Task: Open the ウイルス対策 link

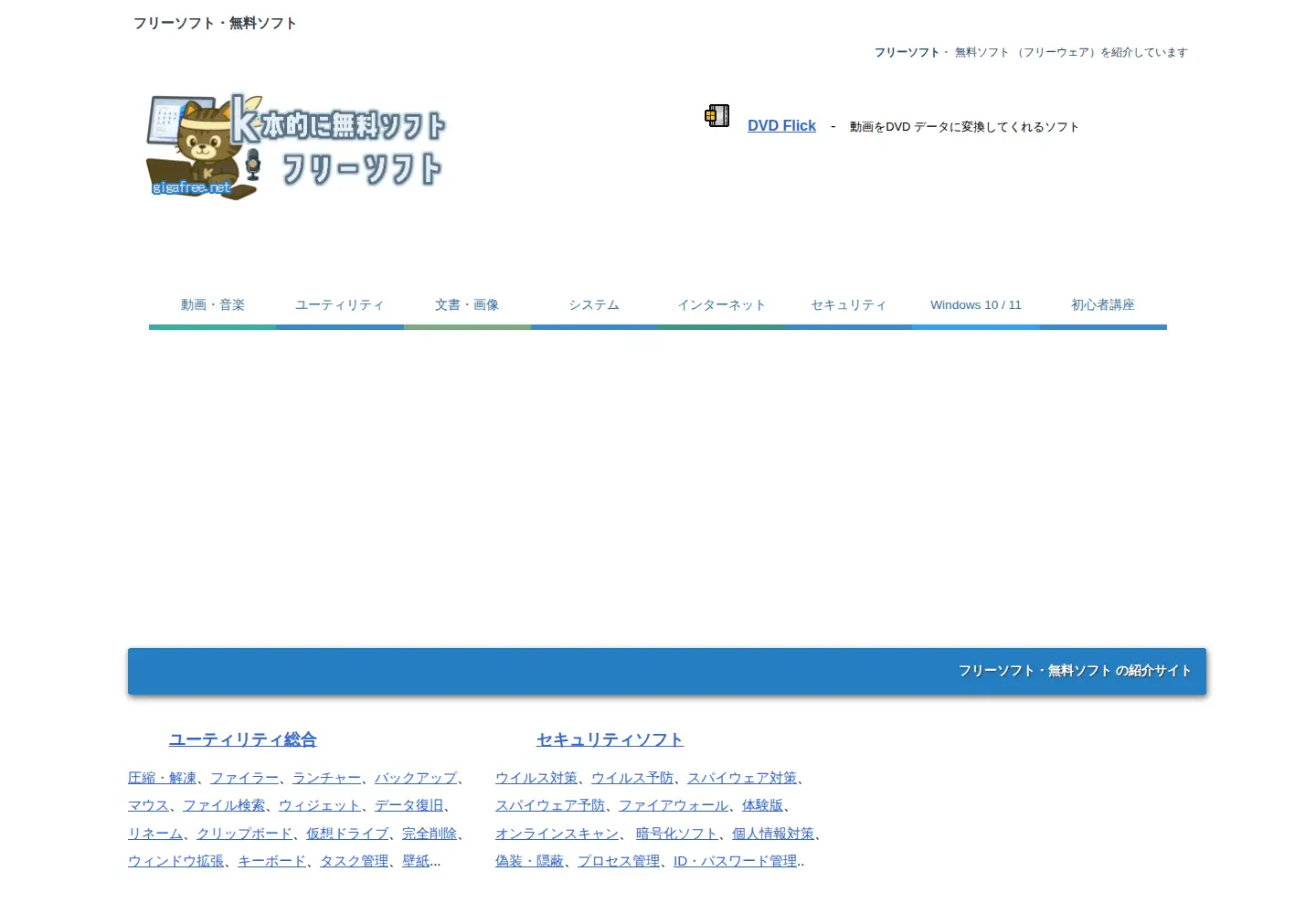Action: tap(536, 778)
